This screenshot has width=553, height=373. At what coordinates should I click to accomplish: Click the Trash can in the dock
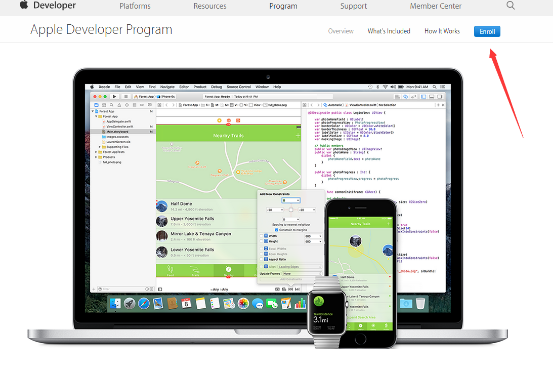tap(420, 303)
